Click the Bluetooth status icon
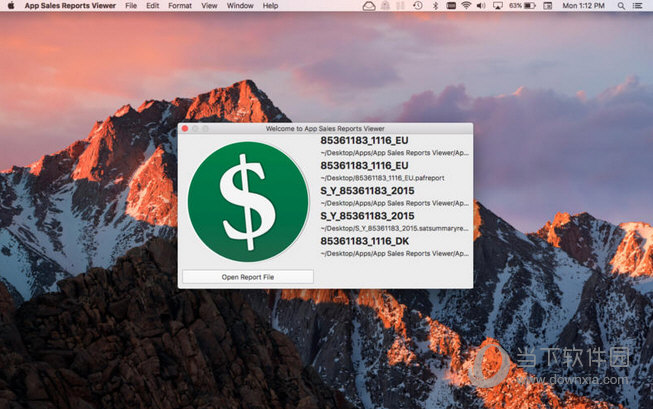Image resolution: width=653 pixels, height=409 pixels. tap(435, 6)
